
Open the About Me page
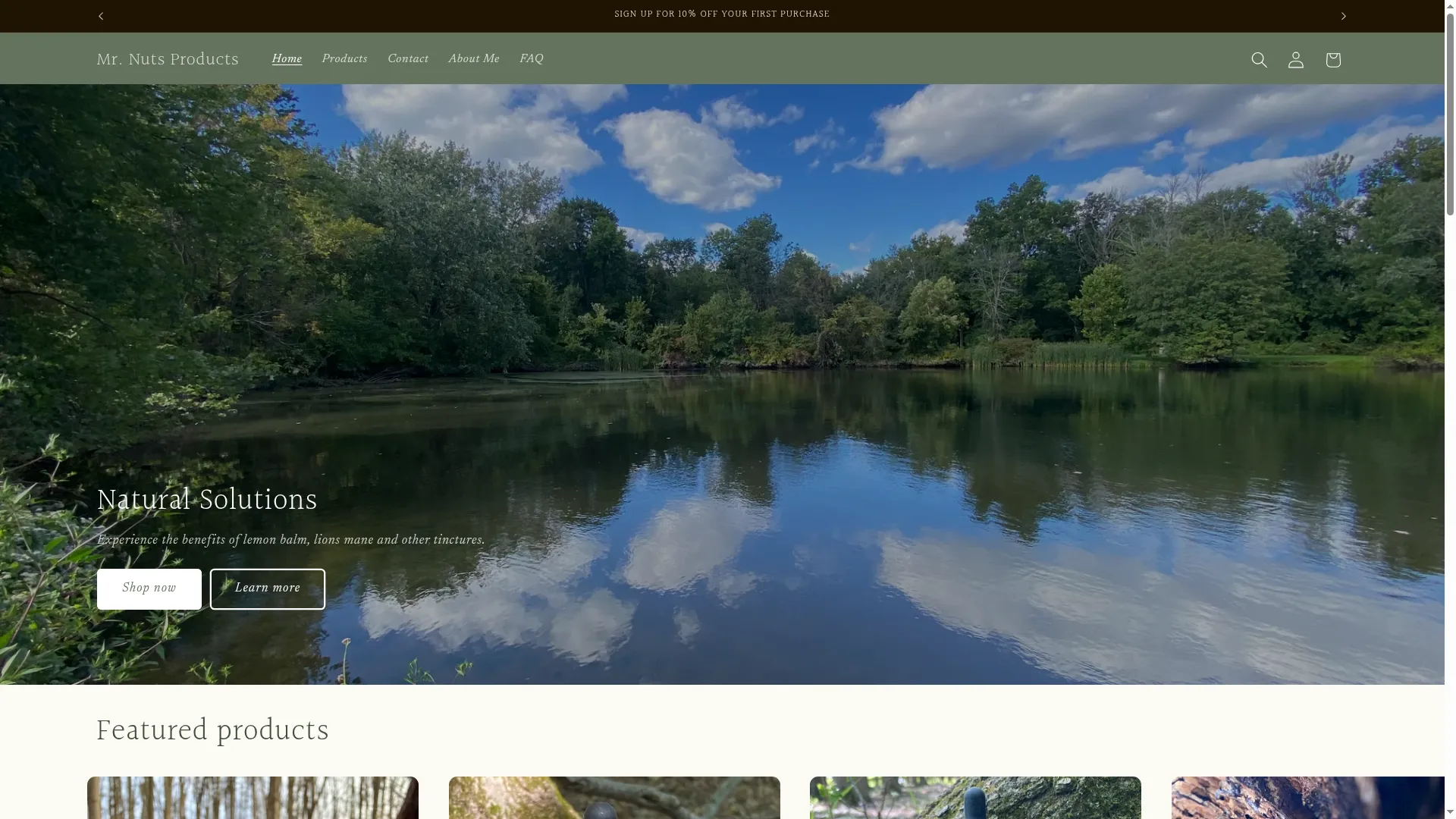coord(474,59)
